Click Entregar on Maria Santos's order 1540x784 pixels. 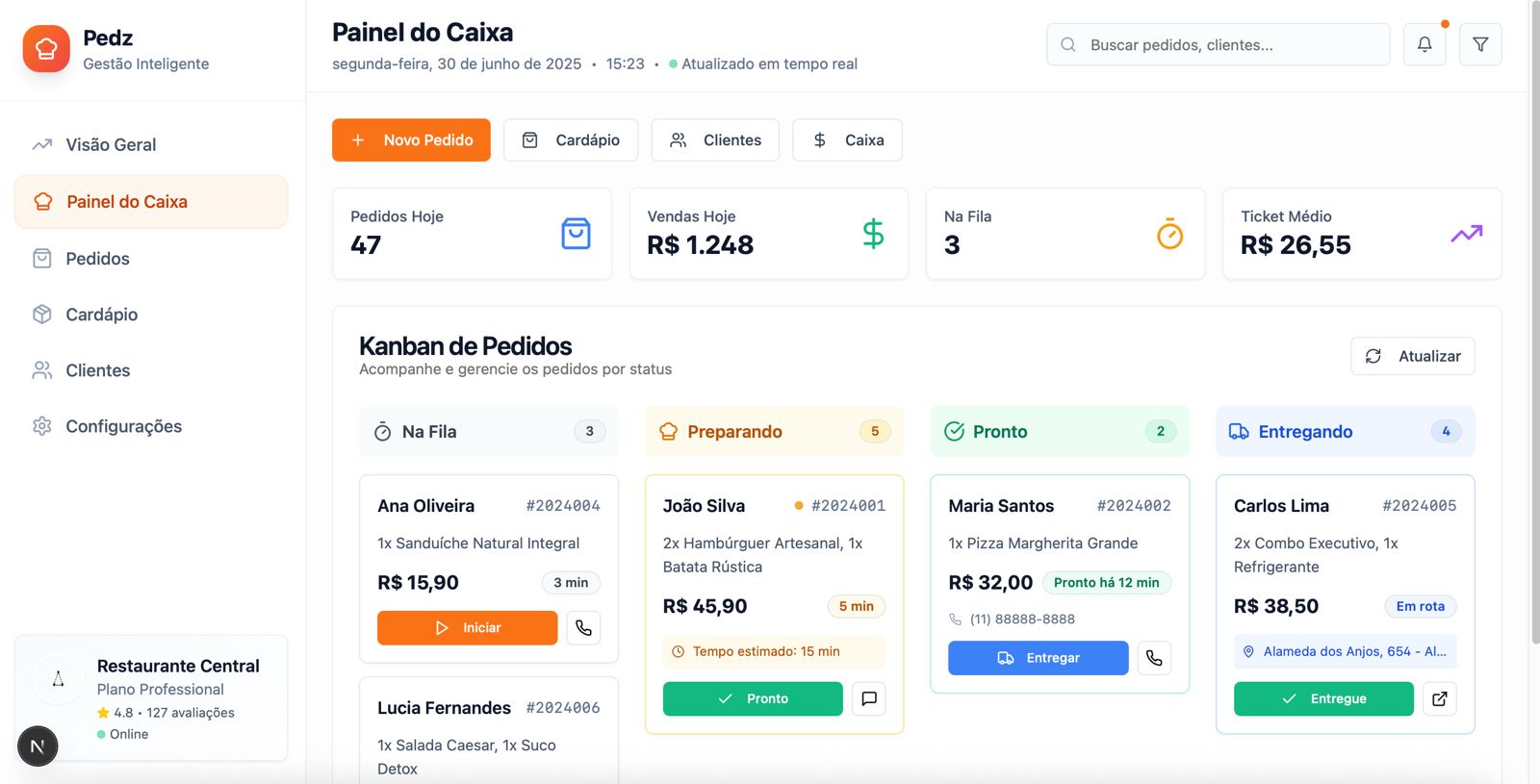[x=1038, y=658]
